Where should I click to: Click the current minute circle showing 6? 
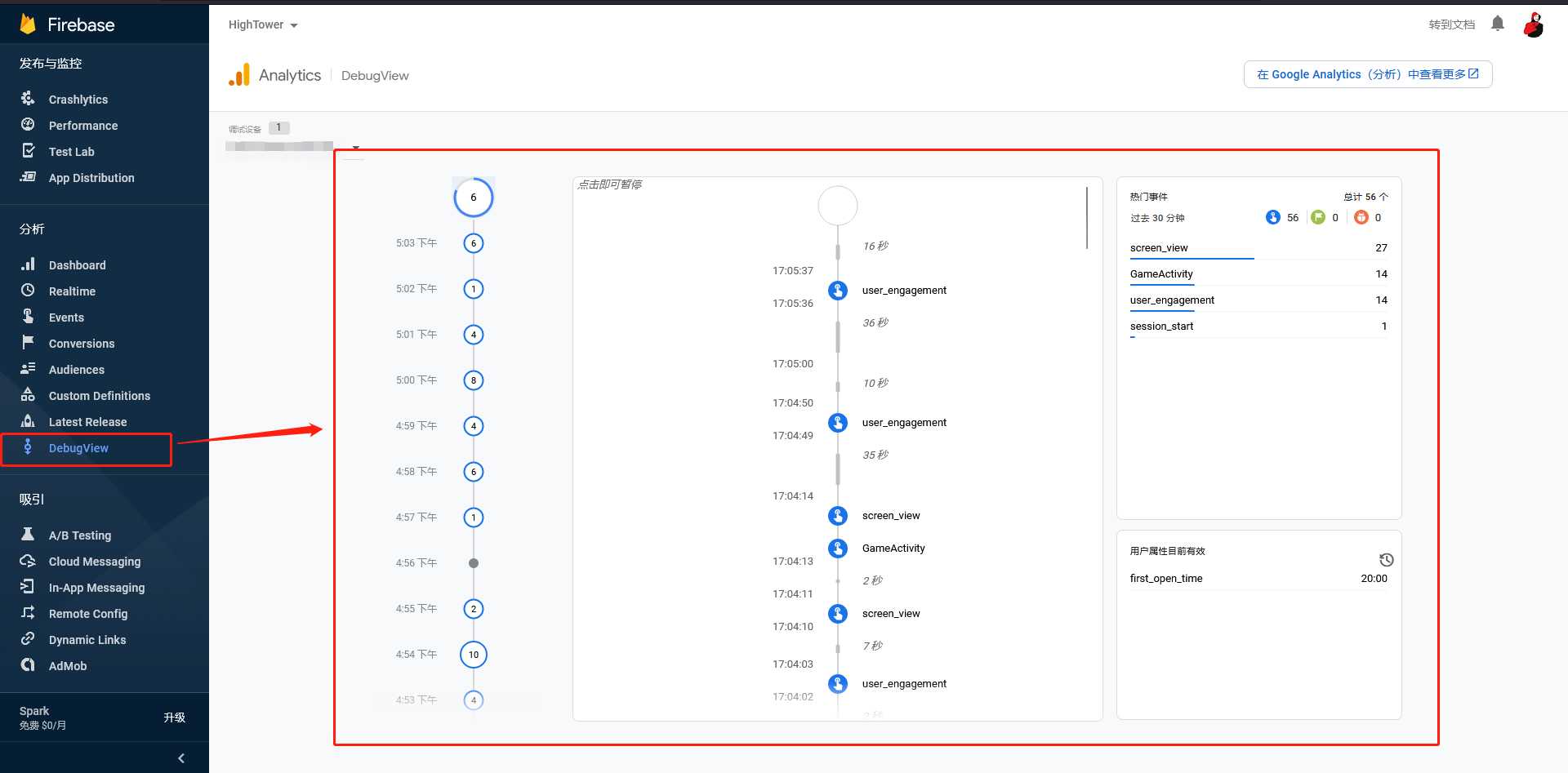point(474,198)
